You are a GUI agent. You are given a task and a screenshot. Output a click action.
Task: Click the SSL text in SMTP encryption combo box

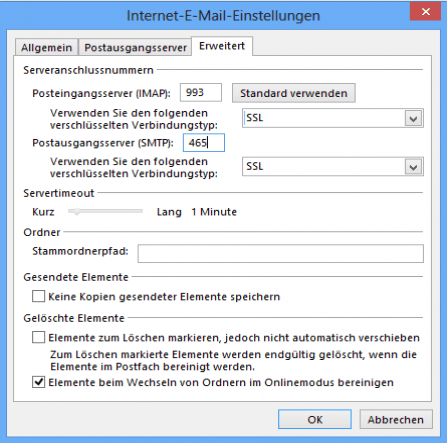(255, 166)
